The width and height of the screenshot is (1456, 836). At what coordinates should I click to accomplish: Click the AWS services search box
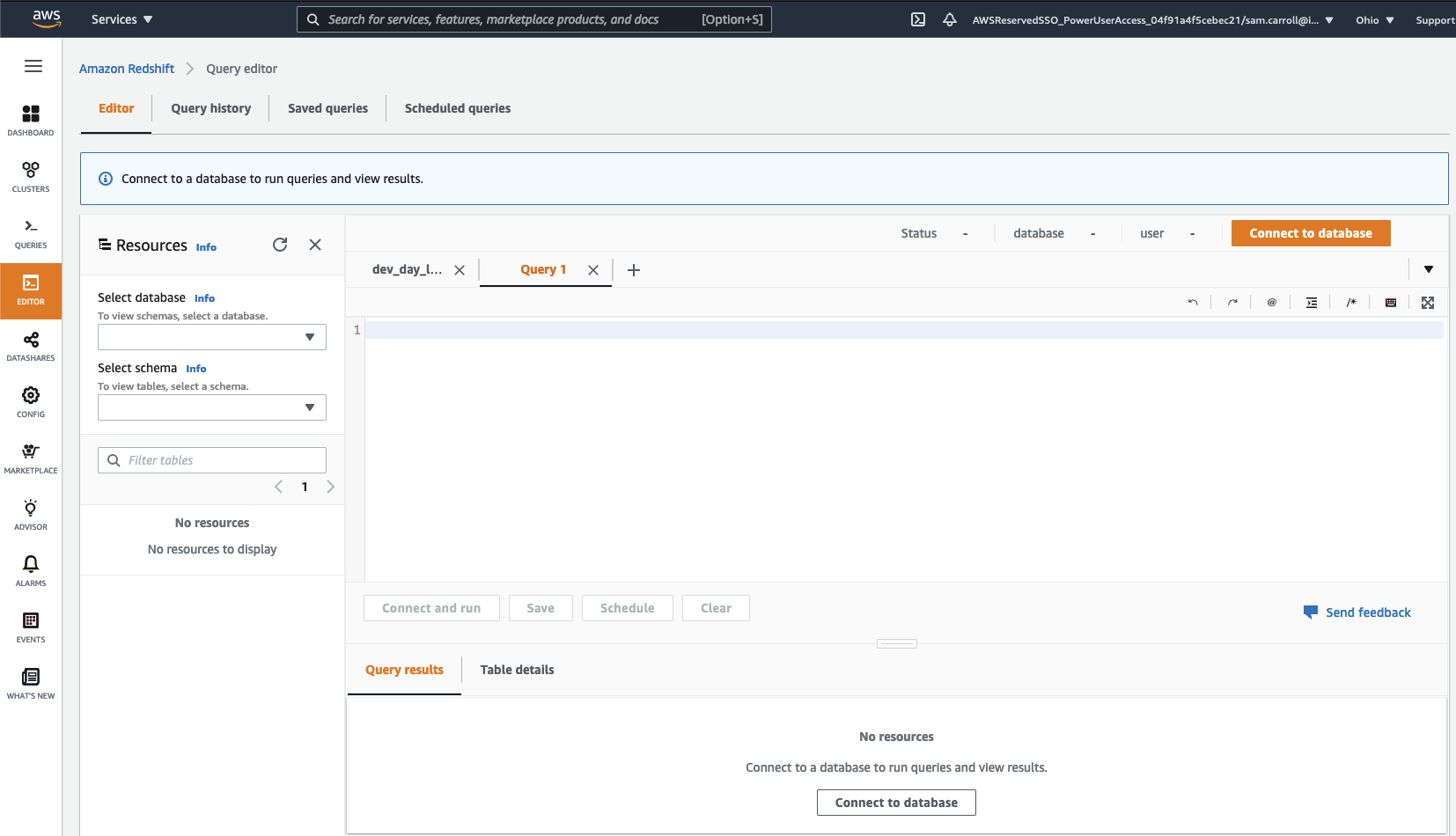(x=534, y=19)
